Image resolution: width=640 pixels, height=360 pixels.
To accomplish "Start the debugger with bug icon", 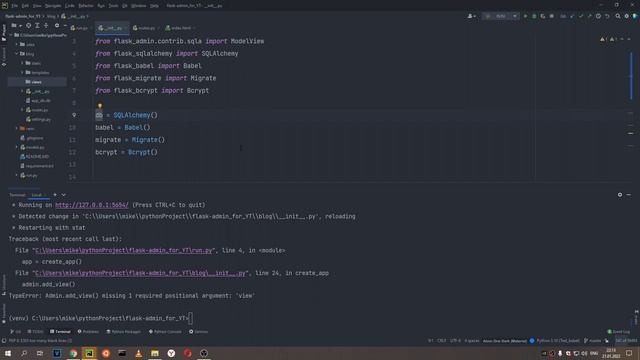I will point(534,16).
